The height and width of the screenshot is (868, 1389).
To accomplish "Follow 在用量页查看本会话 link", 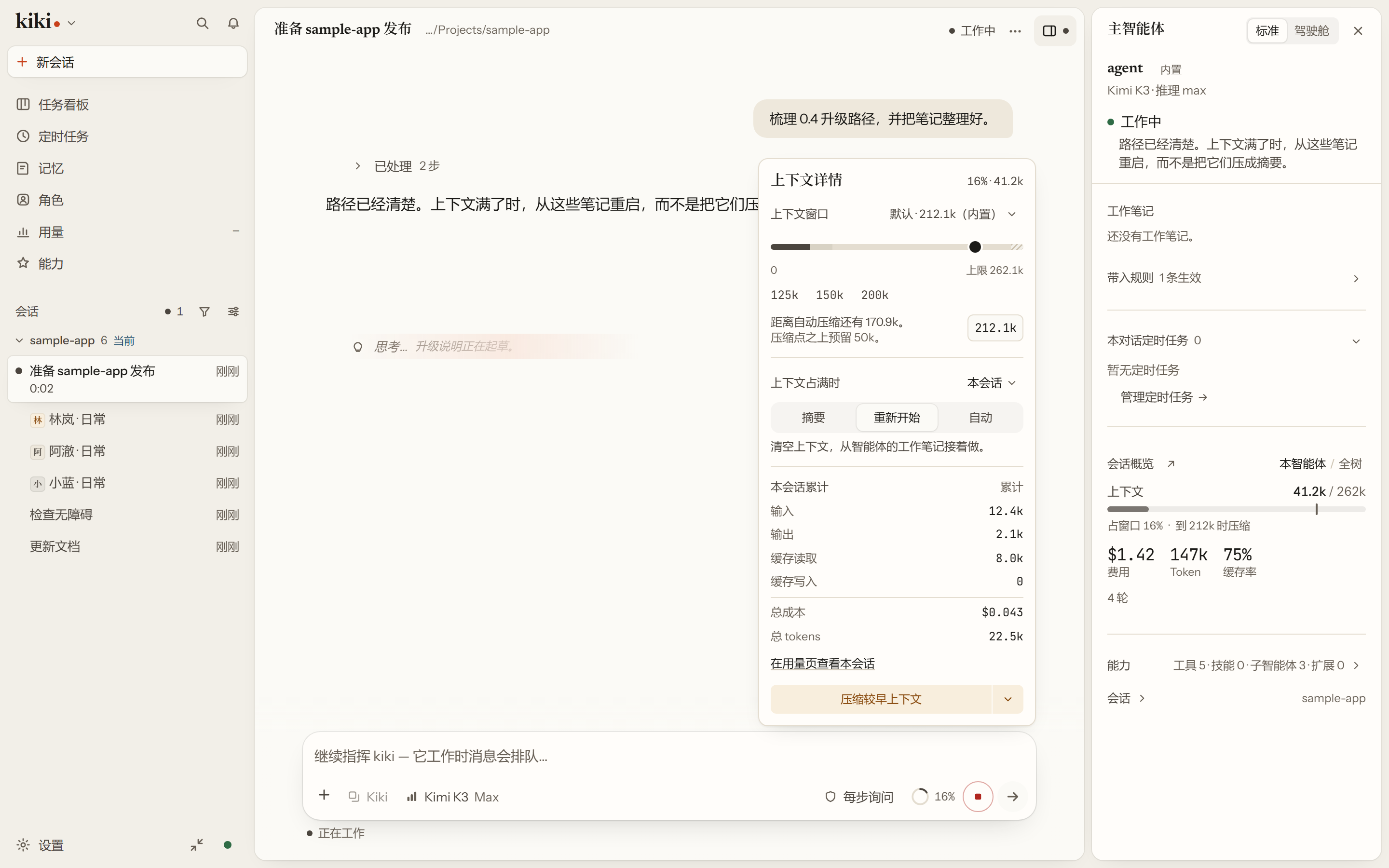I will pyautogui.click(x=822, y=664).
